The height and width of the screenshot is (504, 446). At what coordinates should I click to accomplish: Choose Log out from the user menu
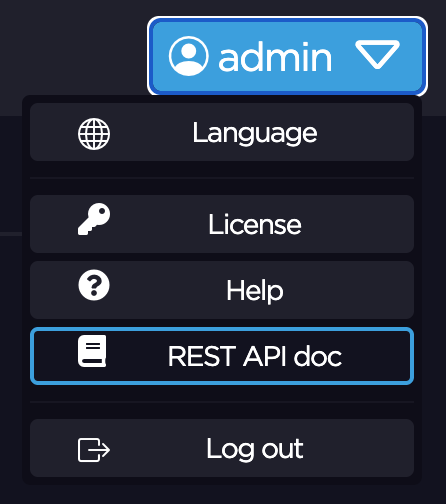(222, 448)
